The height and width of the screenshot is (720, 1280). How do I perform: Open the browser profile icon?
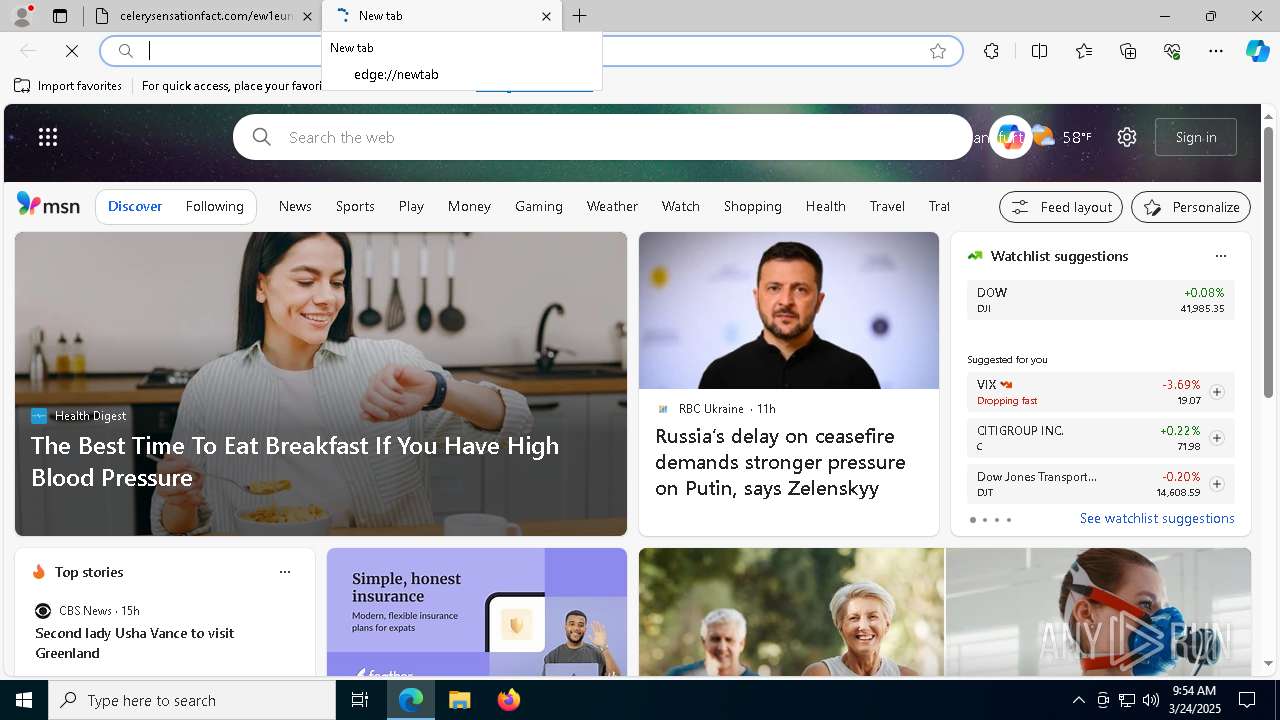(22, 16)
